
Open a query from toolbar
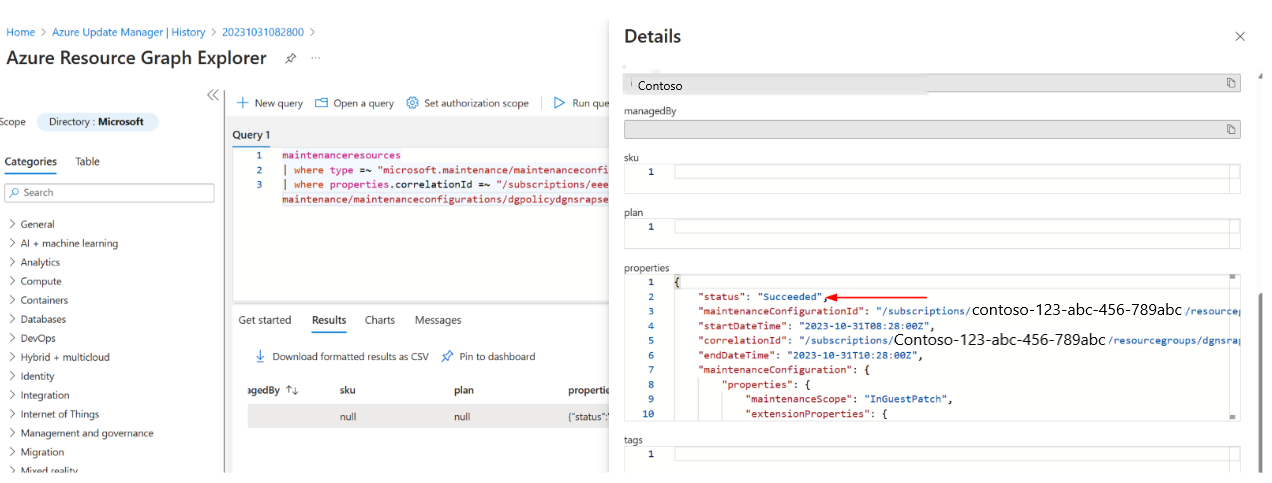point(354,103)
